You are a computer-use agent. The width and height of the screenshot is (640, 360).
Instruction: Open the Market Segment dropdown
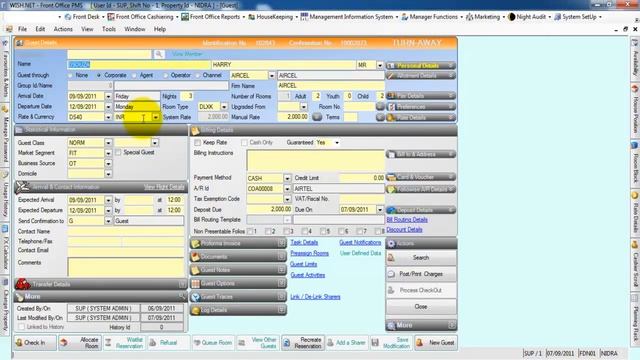click(108, 153)
